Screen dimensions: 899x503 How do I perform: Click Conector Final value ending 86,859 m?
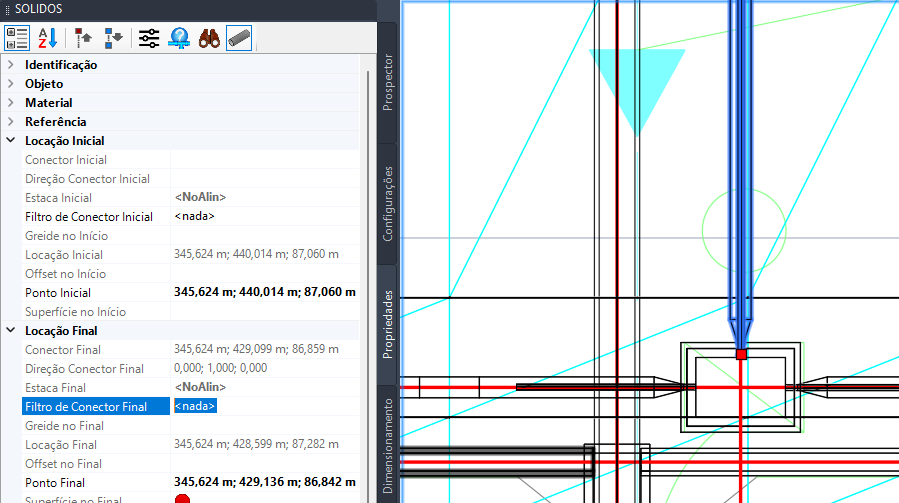tap(256, 349)
